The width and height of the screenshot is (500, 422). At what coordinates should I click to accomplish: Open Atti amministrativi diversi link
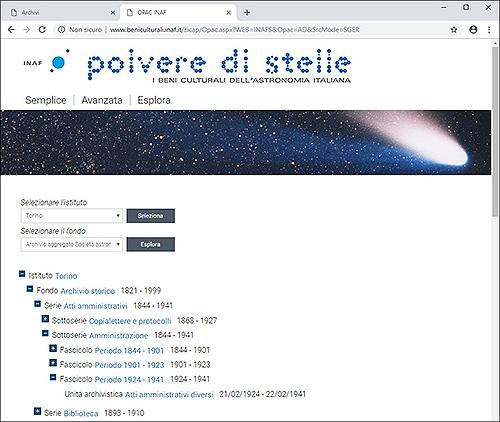coord(169,395)
